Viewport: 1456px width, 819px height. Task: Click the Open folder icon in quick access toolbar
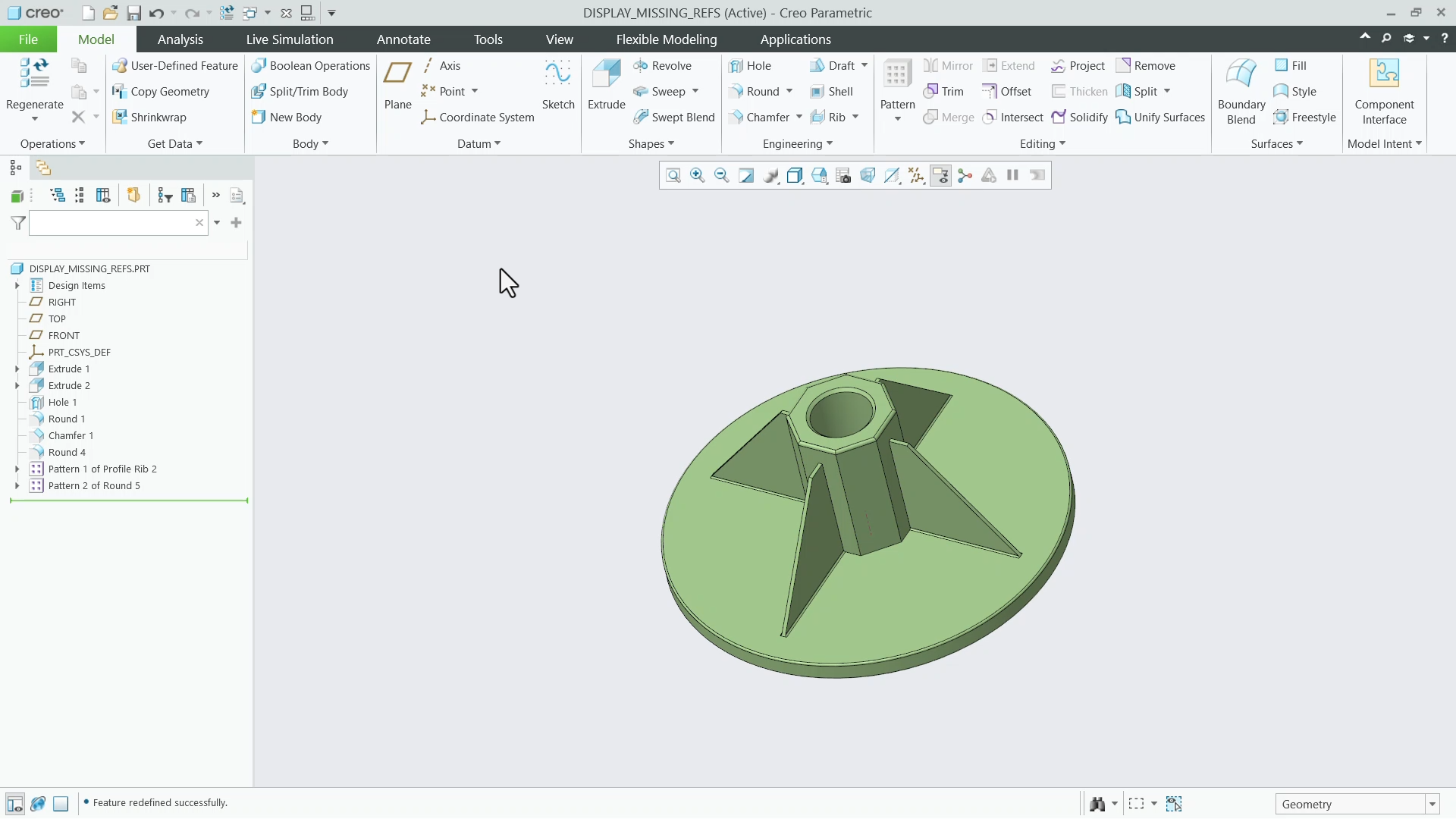coord(111,13)
